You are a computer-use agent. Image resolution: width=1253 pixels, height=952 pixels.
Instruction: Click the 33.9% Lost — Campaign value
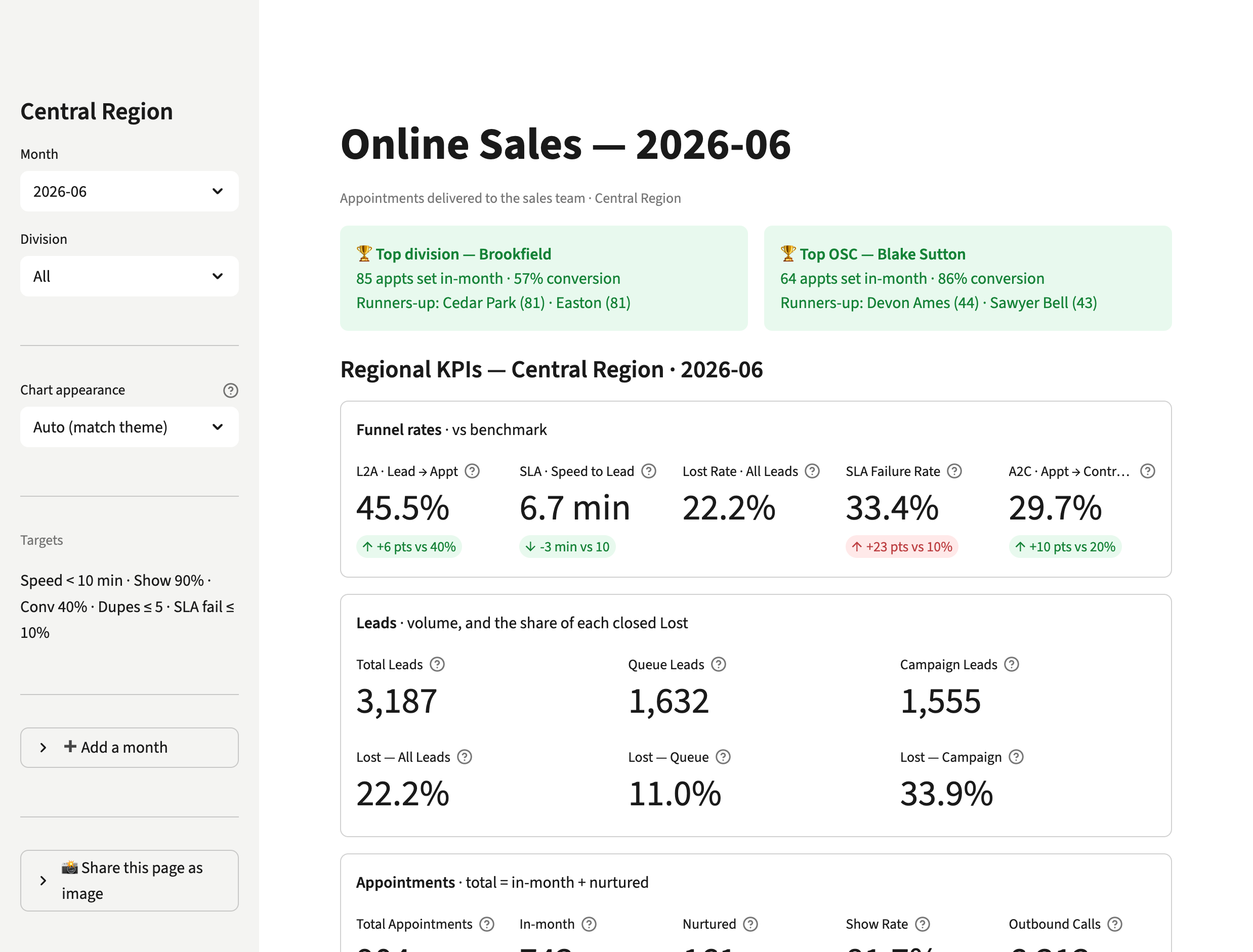[x=947, y=794]
